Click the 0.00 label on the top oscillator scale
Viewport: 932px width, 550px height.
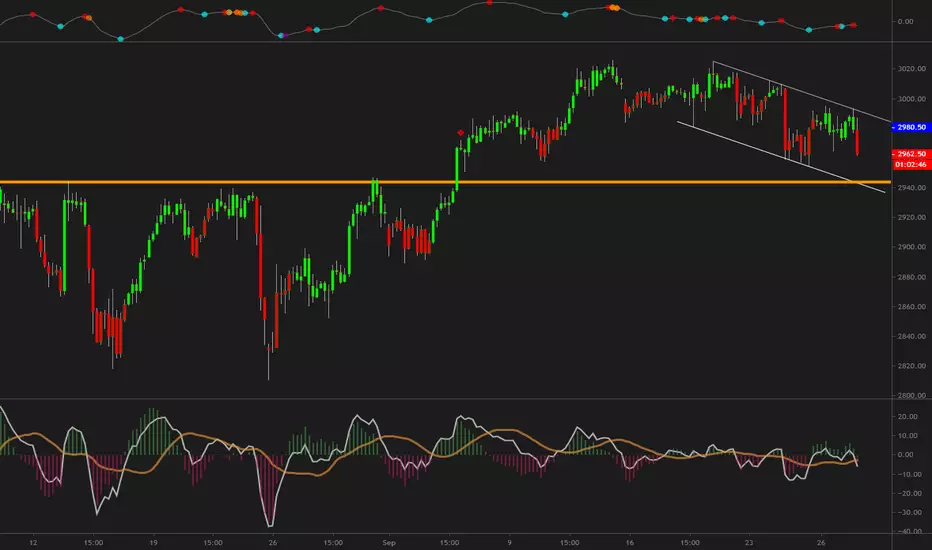click(905, 21)
